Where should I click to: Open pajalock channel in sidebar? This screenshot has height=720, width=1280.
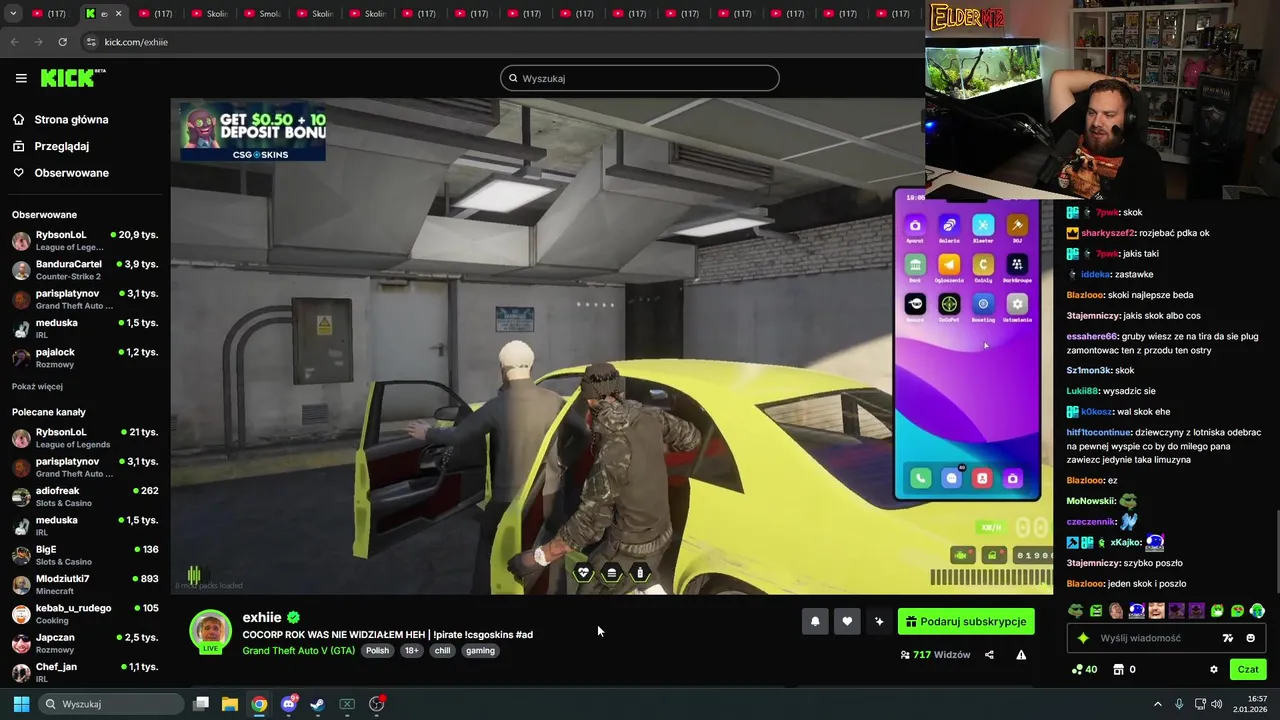[84, 358]
